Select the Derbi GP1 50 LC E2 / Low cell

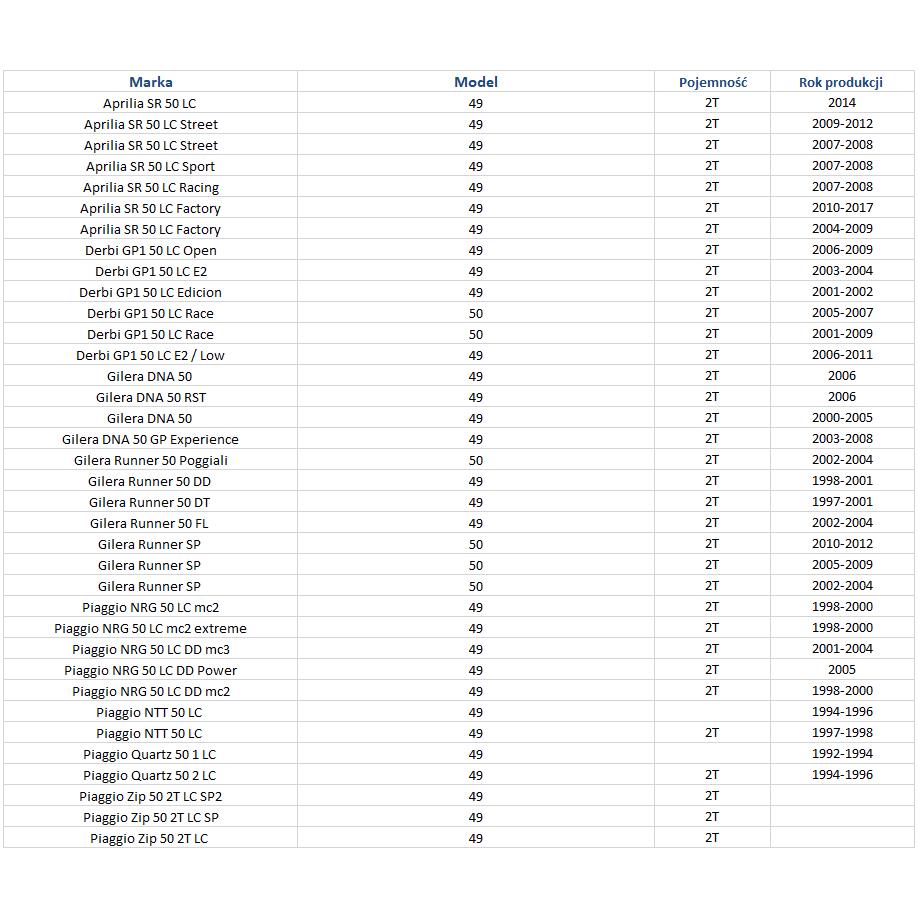tap(150, 355)
